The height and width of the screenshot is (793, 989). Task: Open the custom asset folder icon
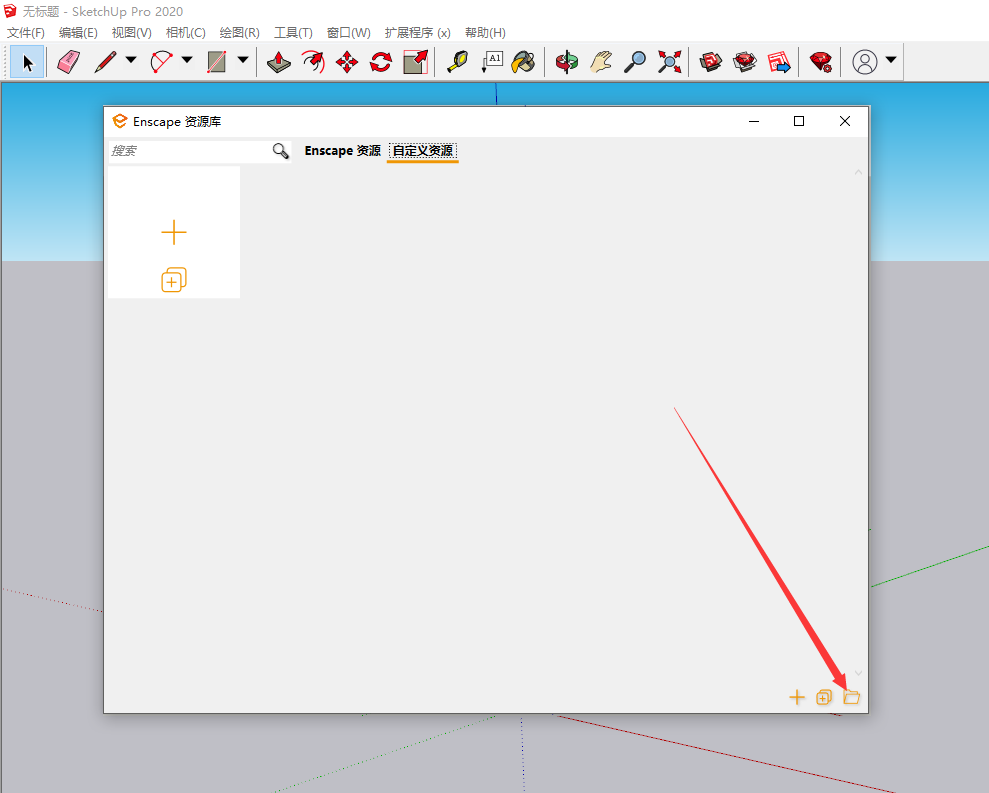click(851, 696)
